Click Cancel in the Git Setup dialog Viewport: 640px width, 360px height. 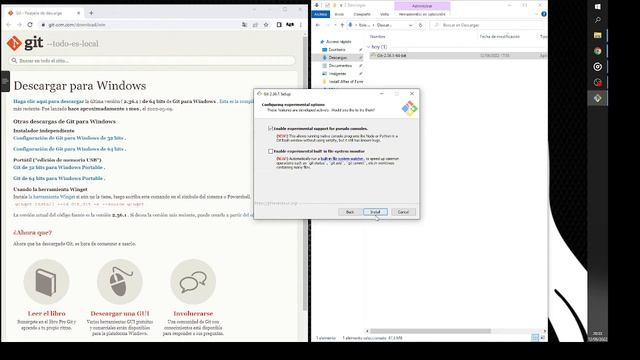tap(403, 212)
